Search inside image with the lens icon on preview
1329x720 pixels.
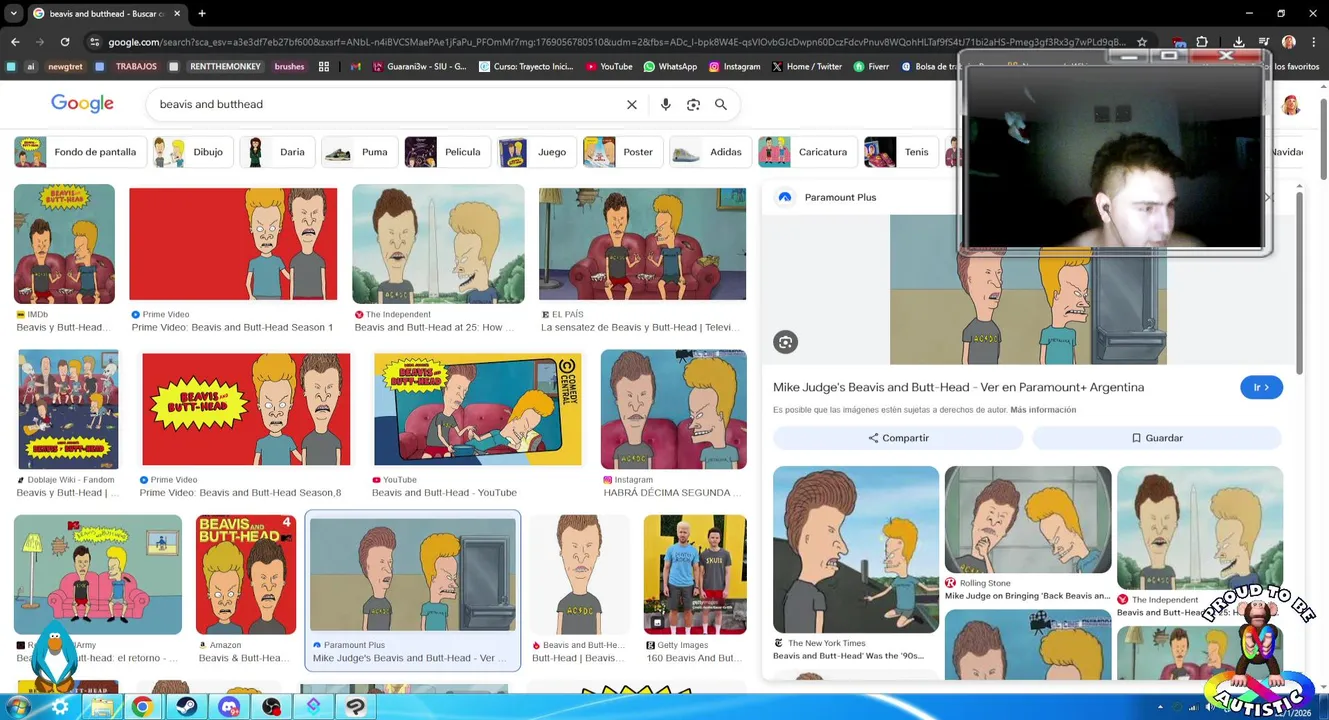click(785, 342)
